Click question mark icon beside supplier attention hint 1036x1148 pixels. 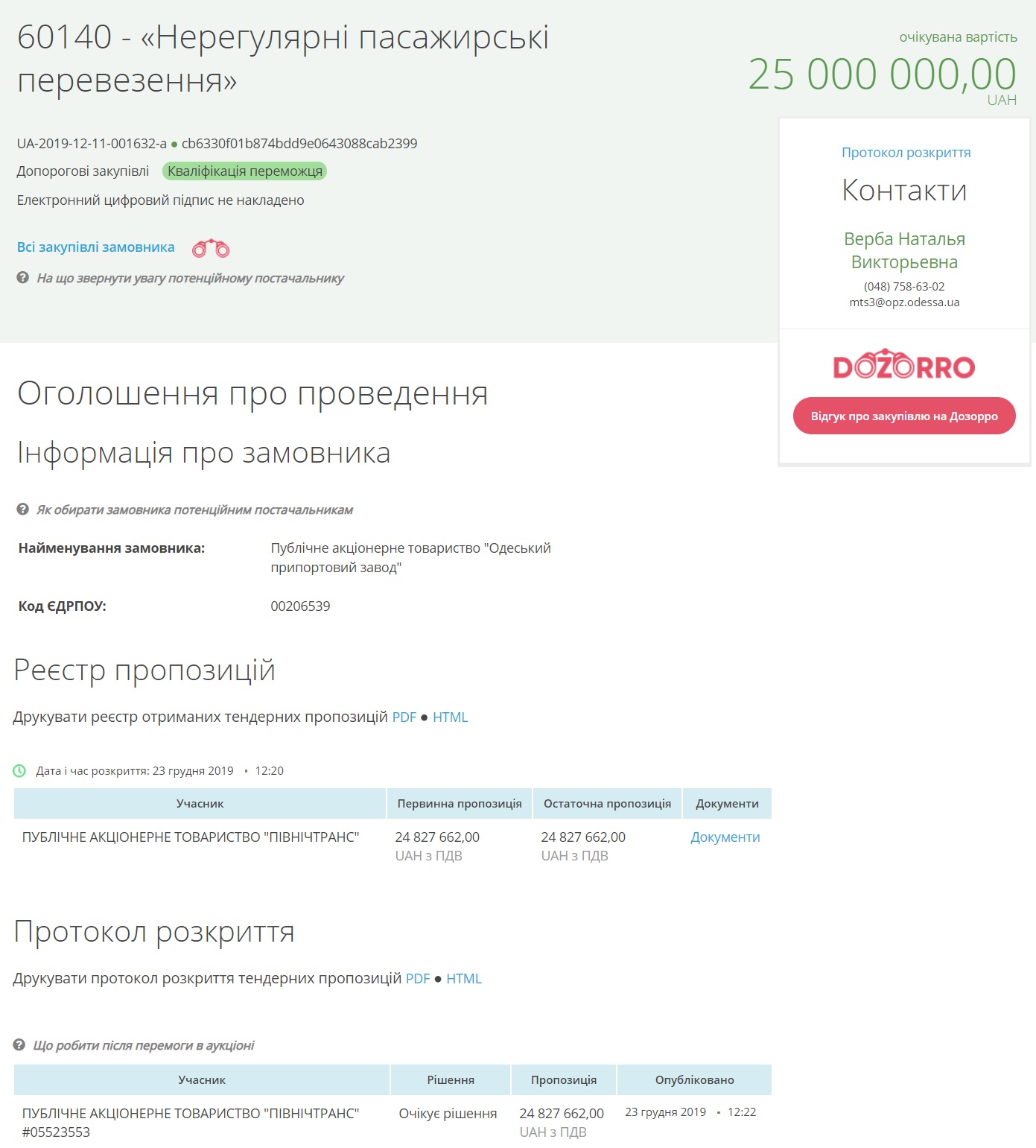pos(23,278)
